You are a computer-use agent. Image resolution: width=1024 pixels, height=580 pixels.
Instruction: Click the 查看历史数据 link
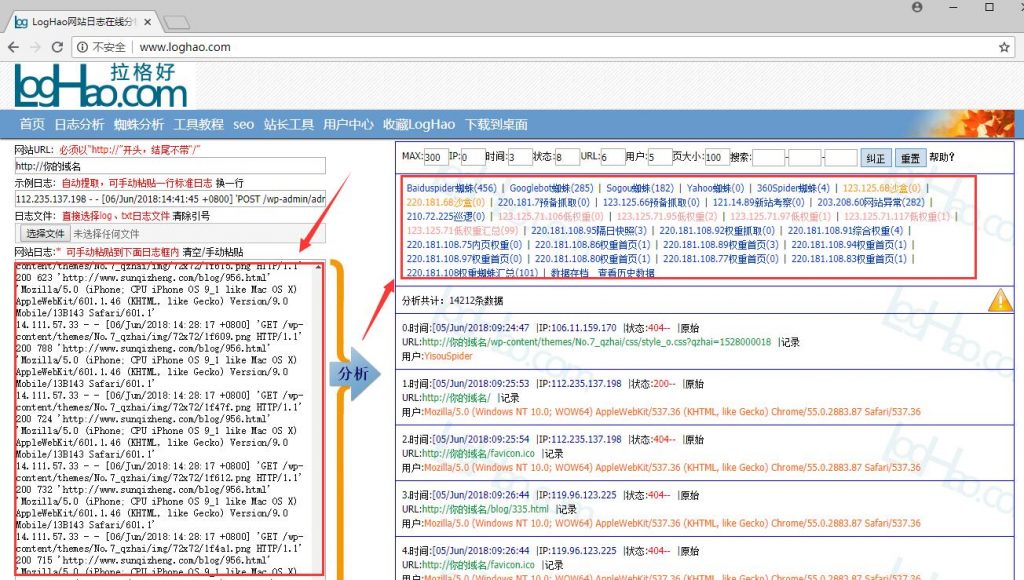(626, 272)
